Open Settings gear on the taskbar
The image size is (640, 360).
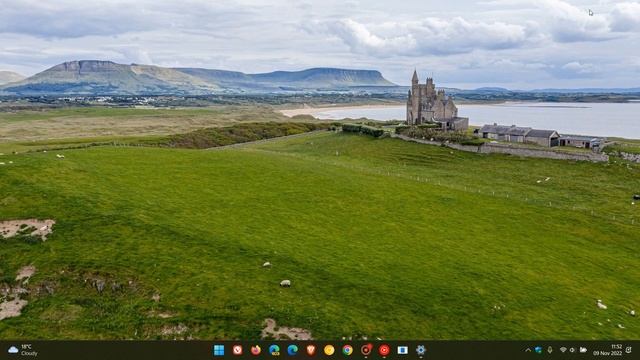point(421,350)
